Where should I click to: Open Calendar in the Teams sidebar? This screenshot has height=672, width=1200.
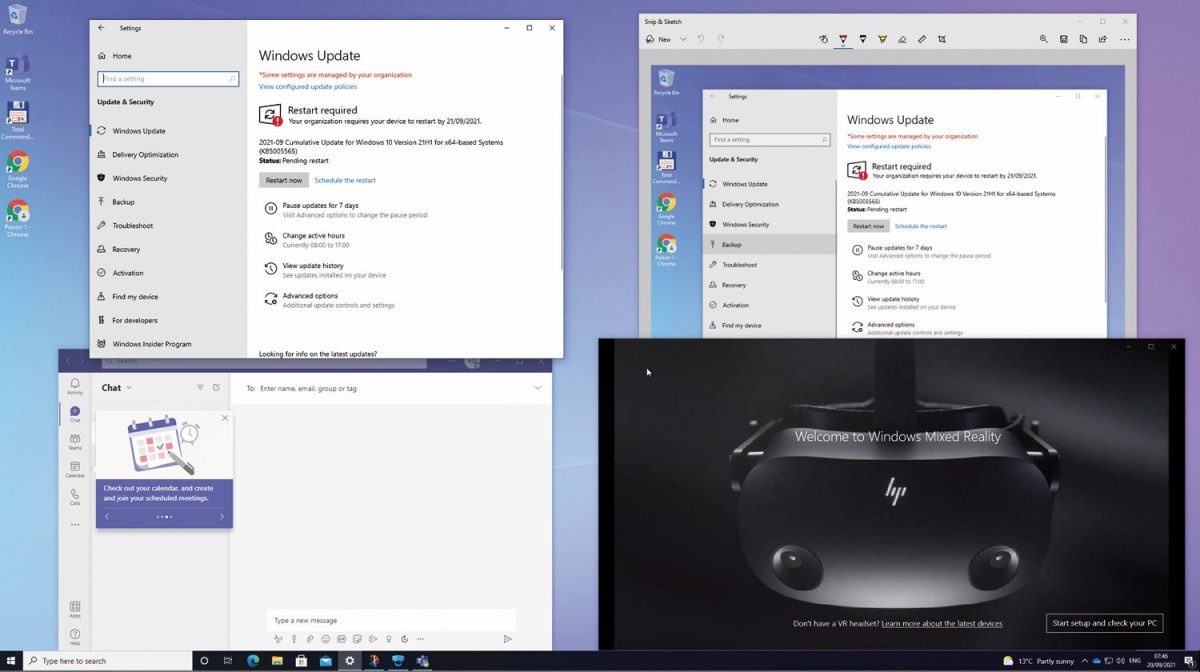pyautogui.click(x=75, y=470)
